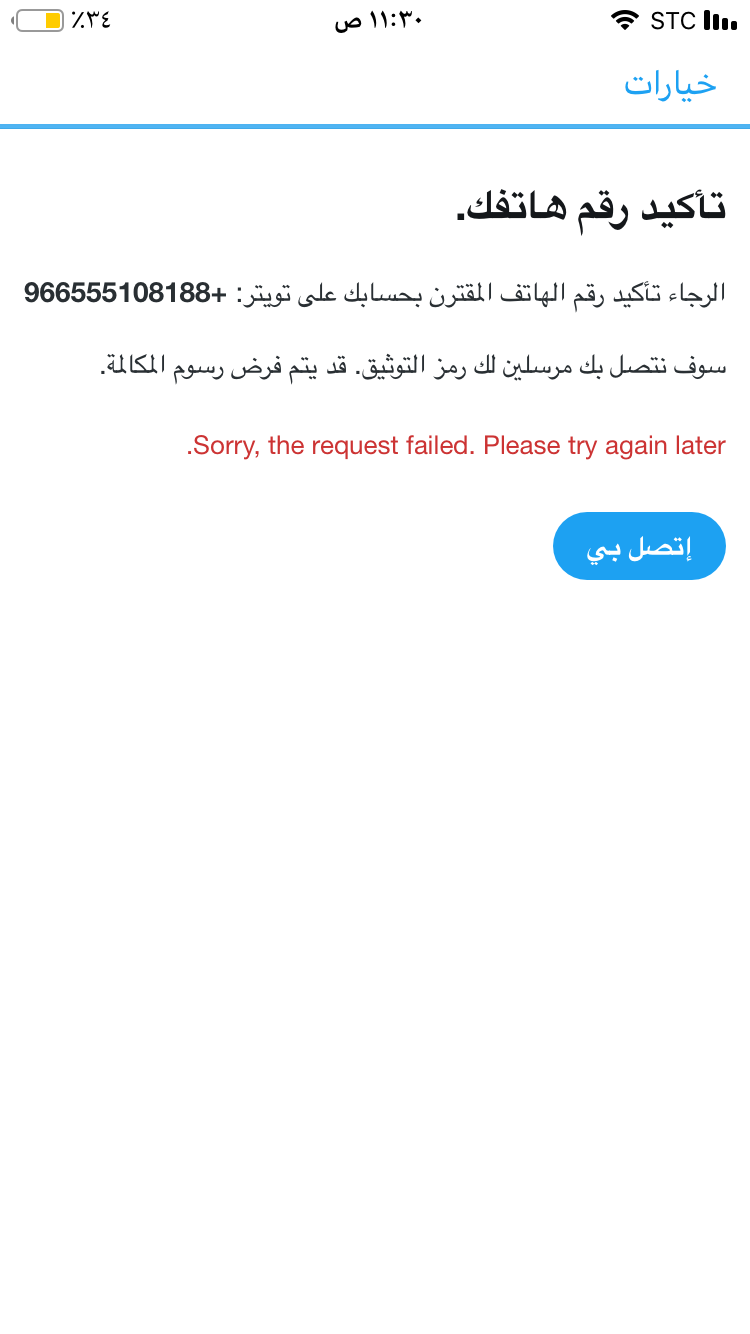Select the phone number +966555108188
The height and width of the screenshot is (1334, 750).
pyautogui.click(x=126, y=293)
